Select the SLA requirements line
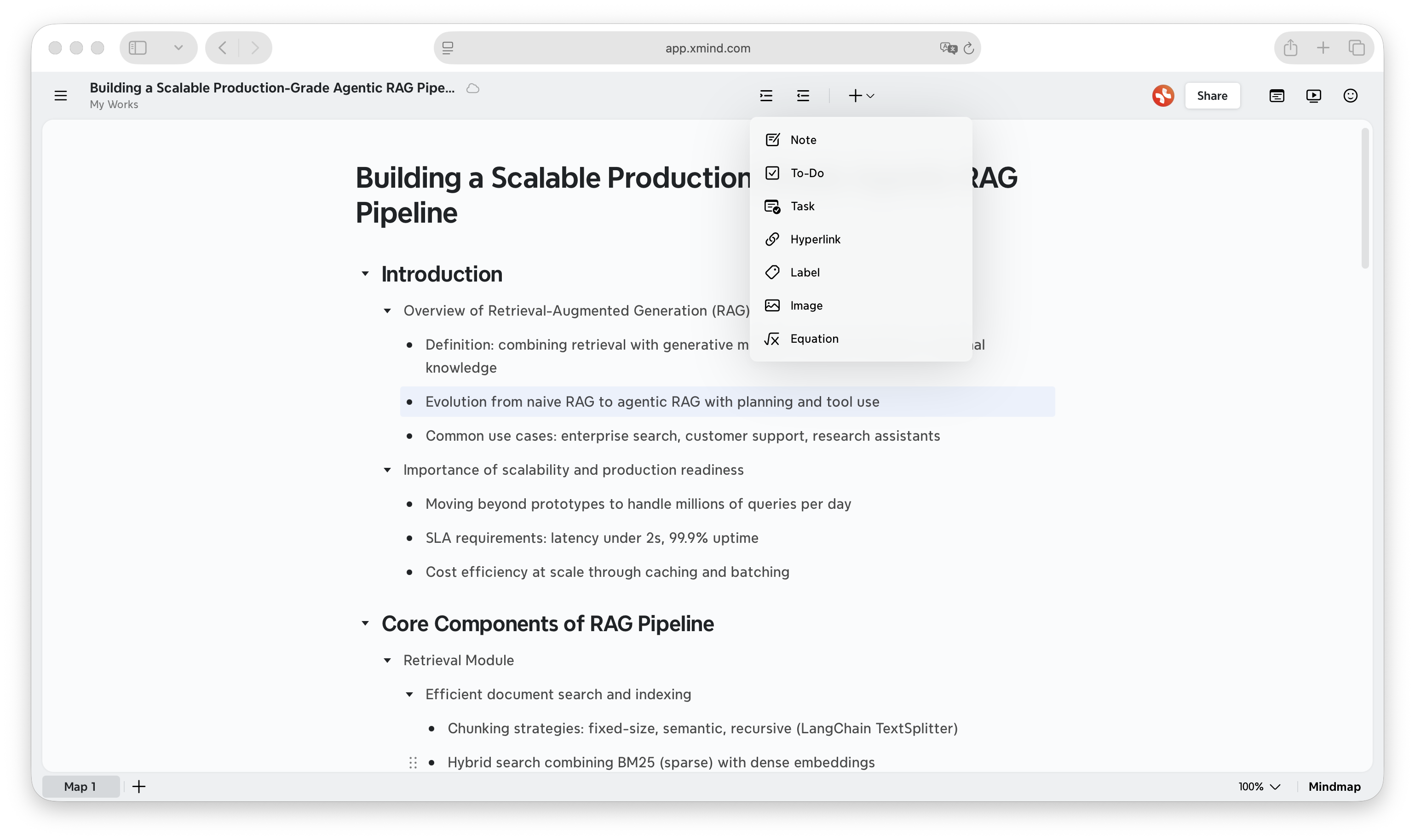1415x840 pixels. (592, 538)
